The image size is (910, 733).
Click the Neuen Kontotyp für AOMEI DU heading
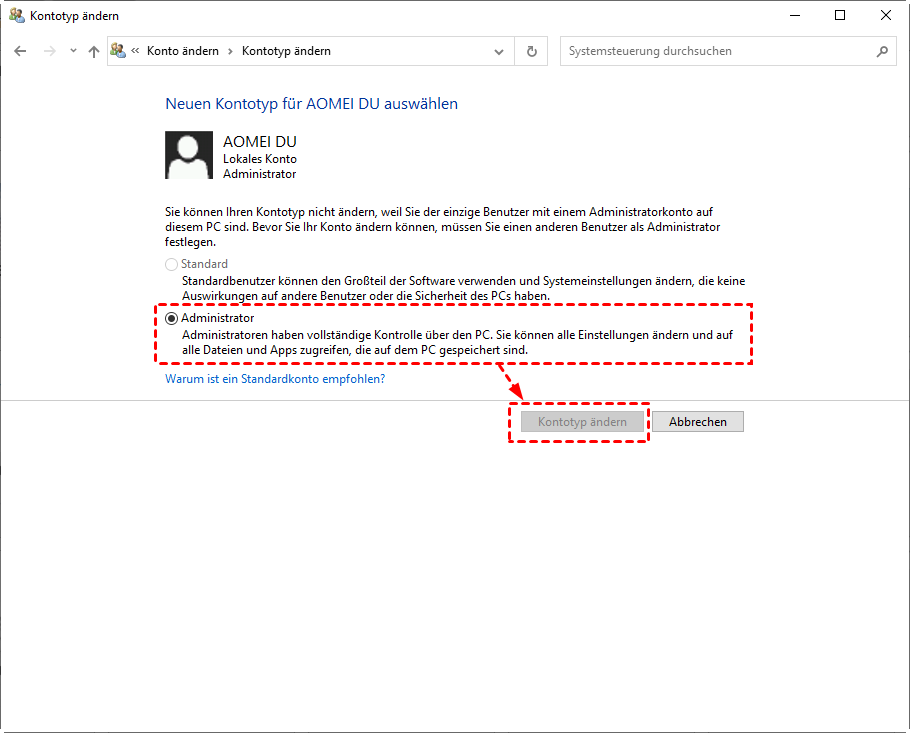(x=312, y=104)
